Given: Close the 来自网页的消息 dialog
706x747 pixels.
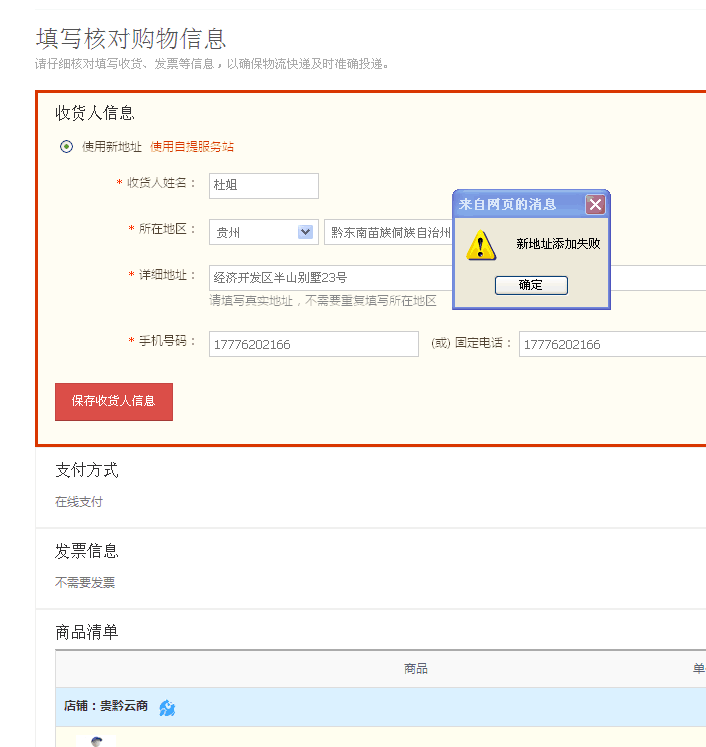Looking at the screenshot, I should 595,205.
